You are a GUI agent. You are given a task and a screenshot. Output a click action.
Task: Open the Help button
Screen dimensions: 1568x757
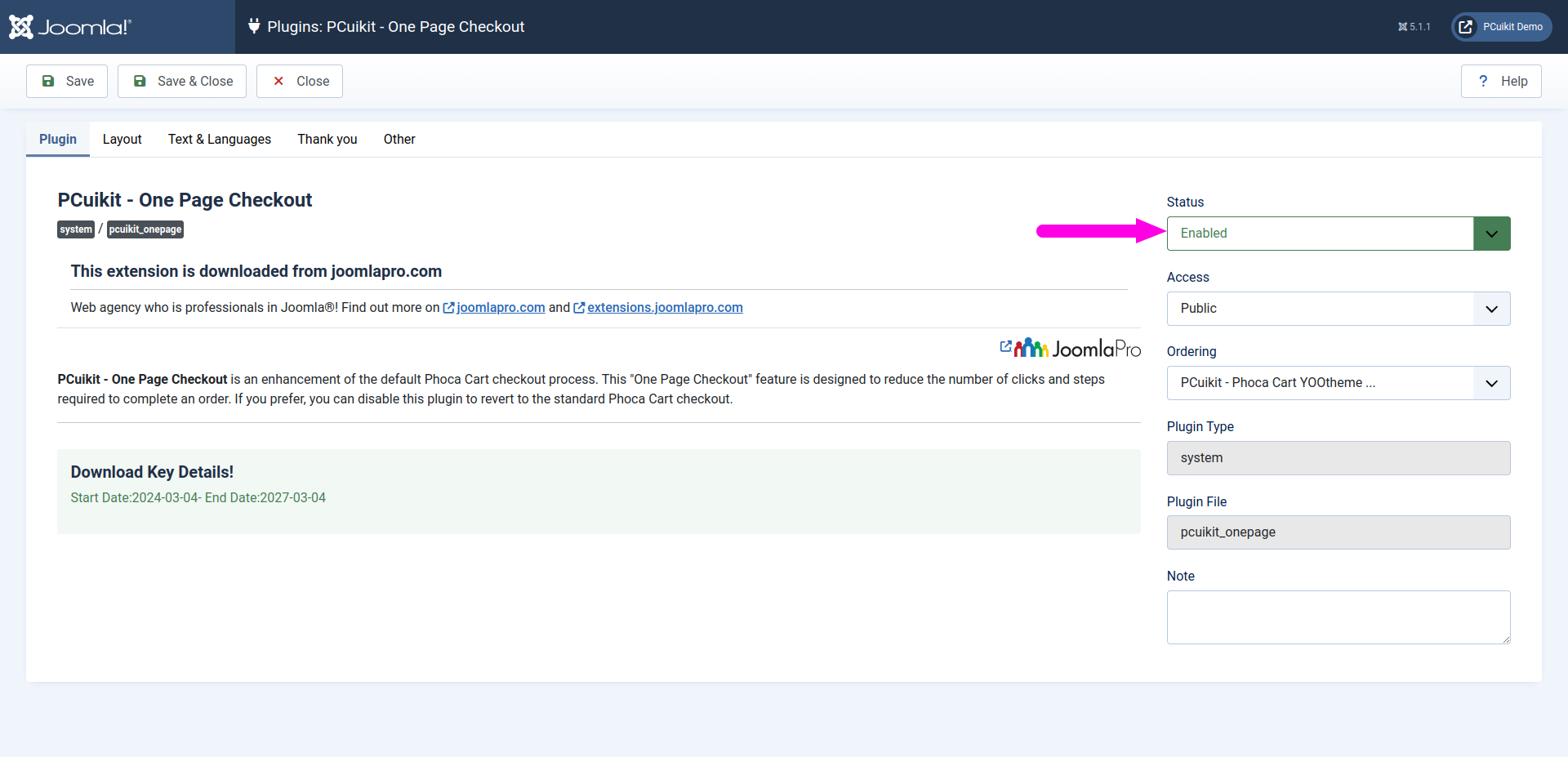point(1501,81)
